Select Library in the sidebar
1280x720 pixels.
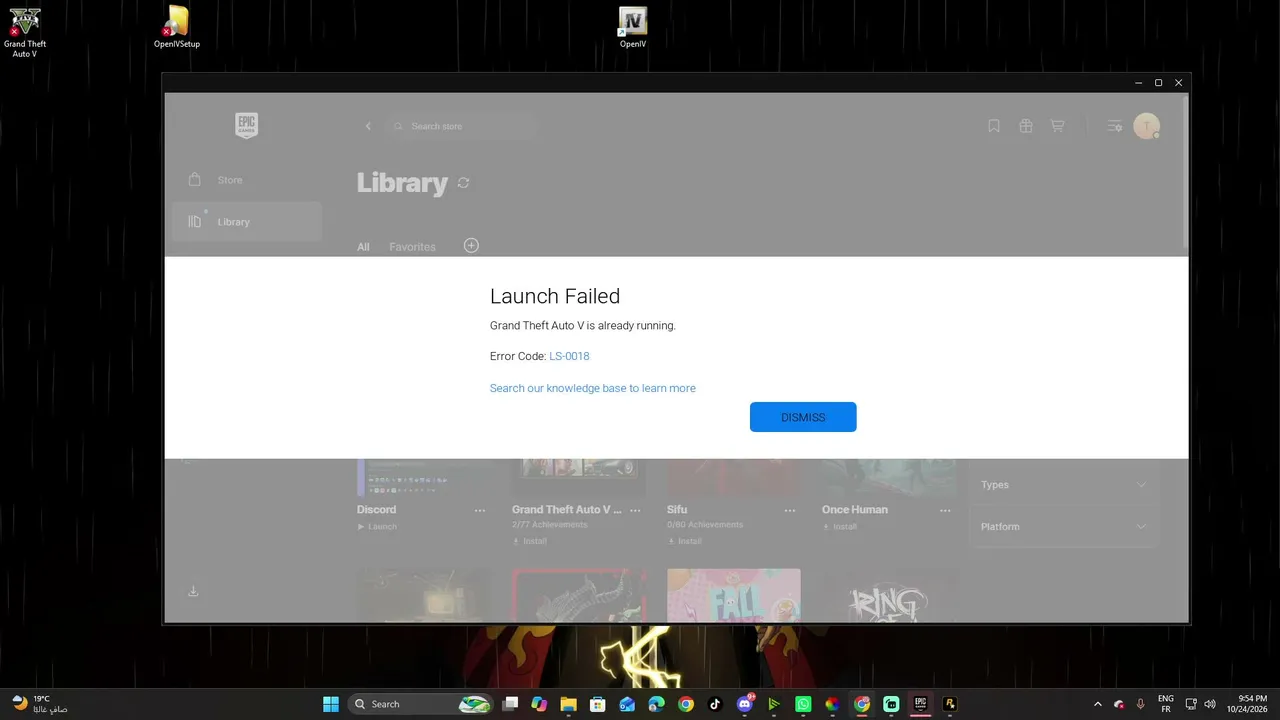click(x=247, y=222)
